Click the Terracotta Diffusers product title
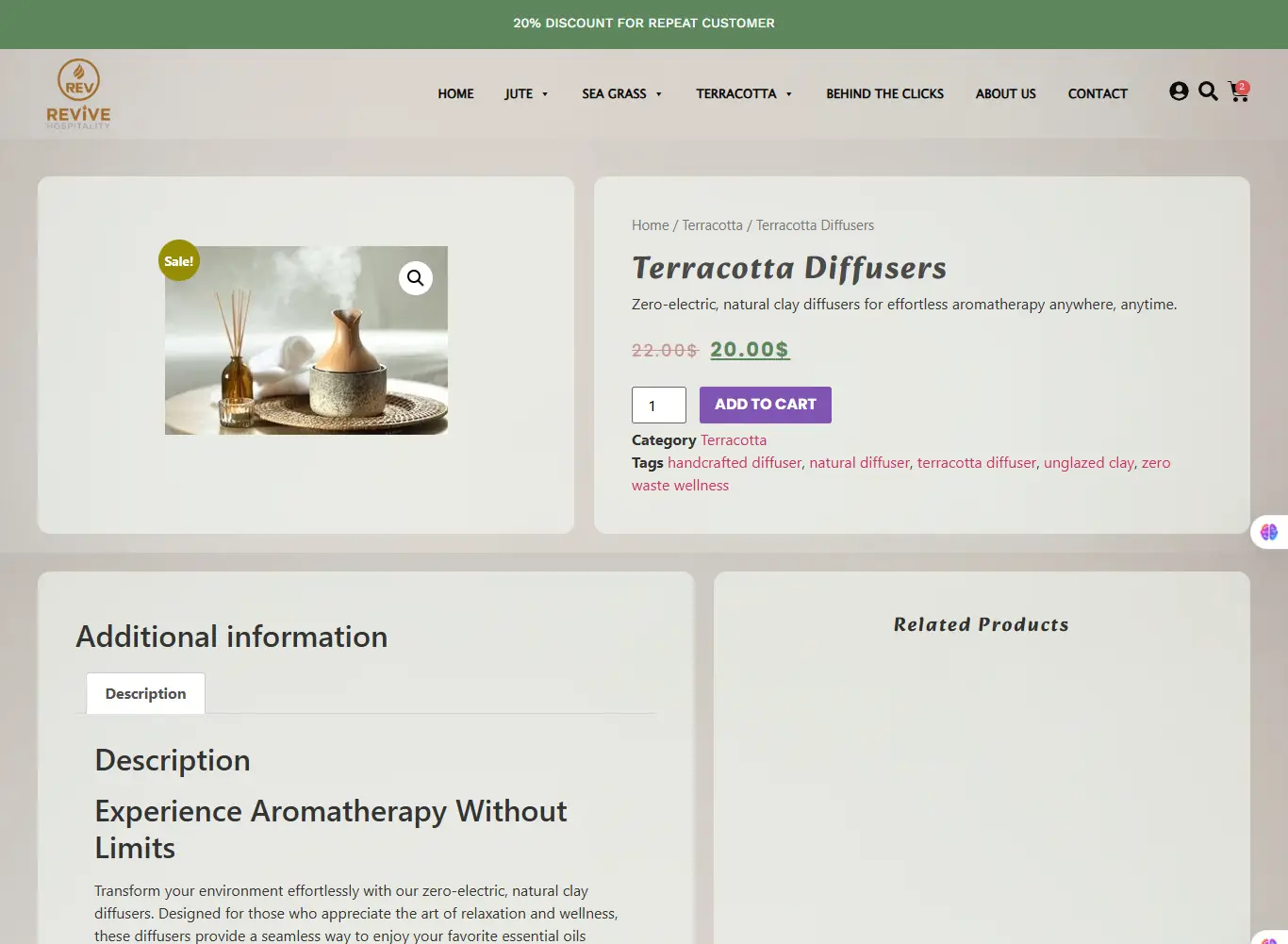Viewport: 1288px width, 944px height. tap(789, 268)
